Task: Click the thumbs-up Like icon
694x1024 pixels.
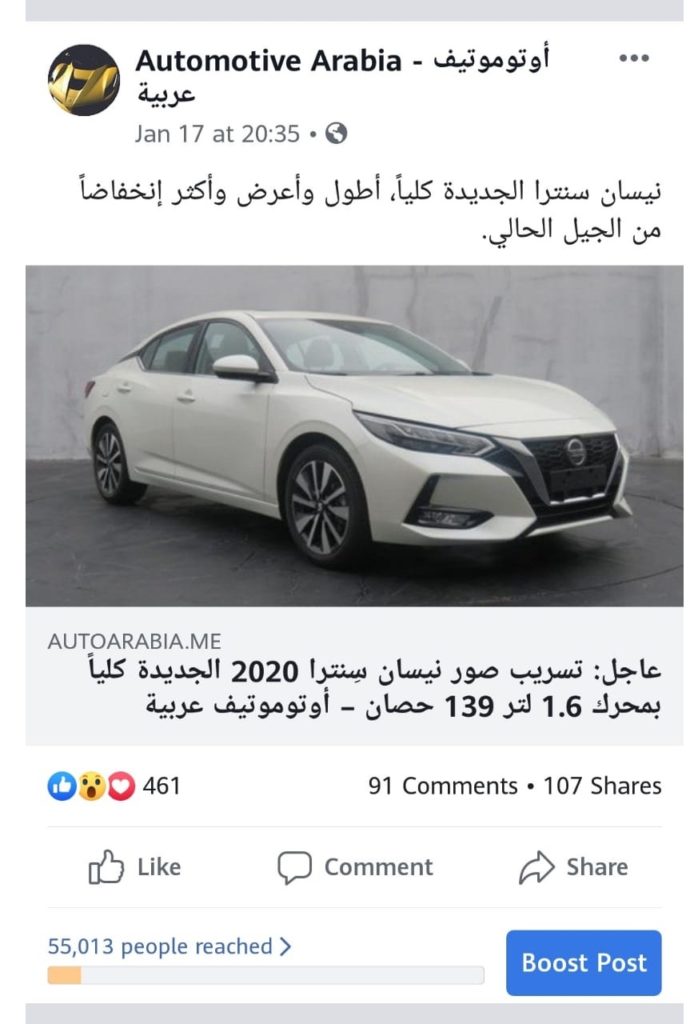Action: (106, 867)
